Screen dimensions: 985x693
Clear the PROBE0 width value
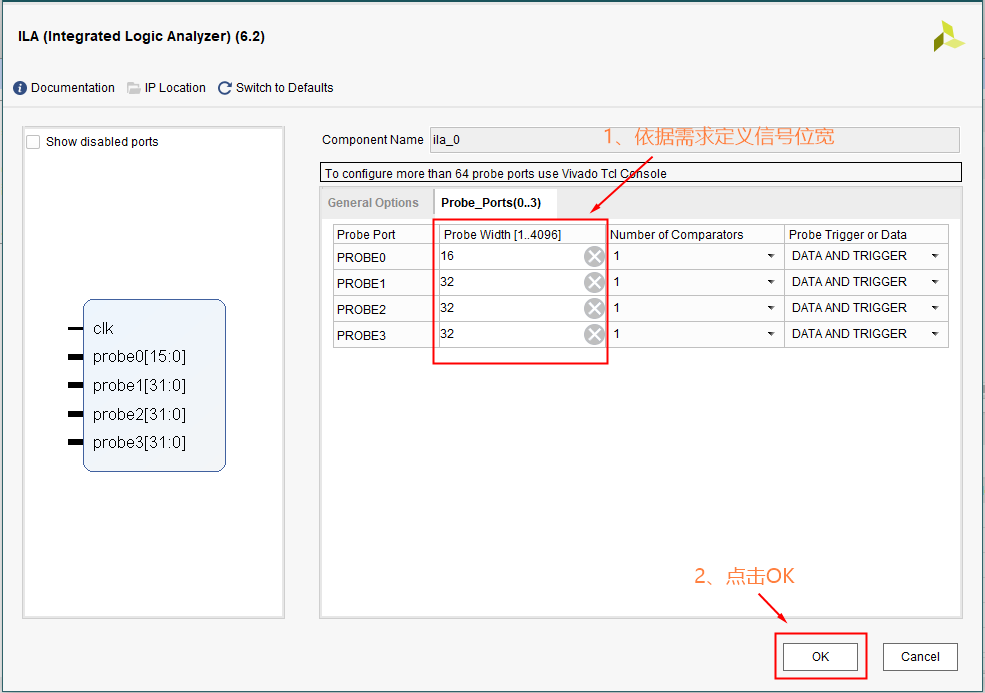click(594, 256)
